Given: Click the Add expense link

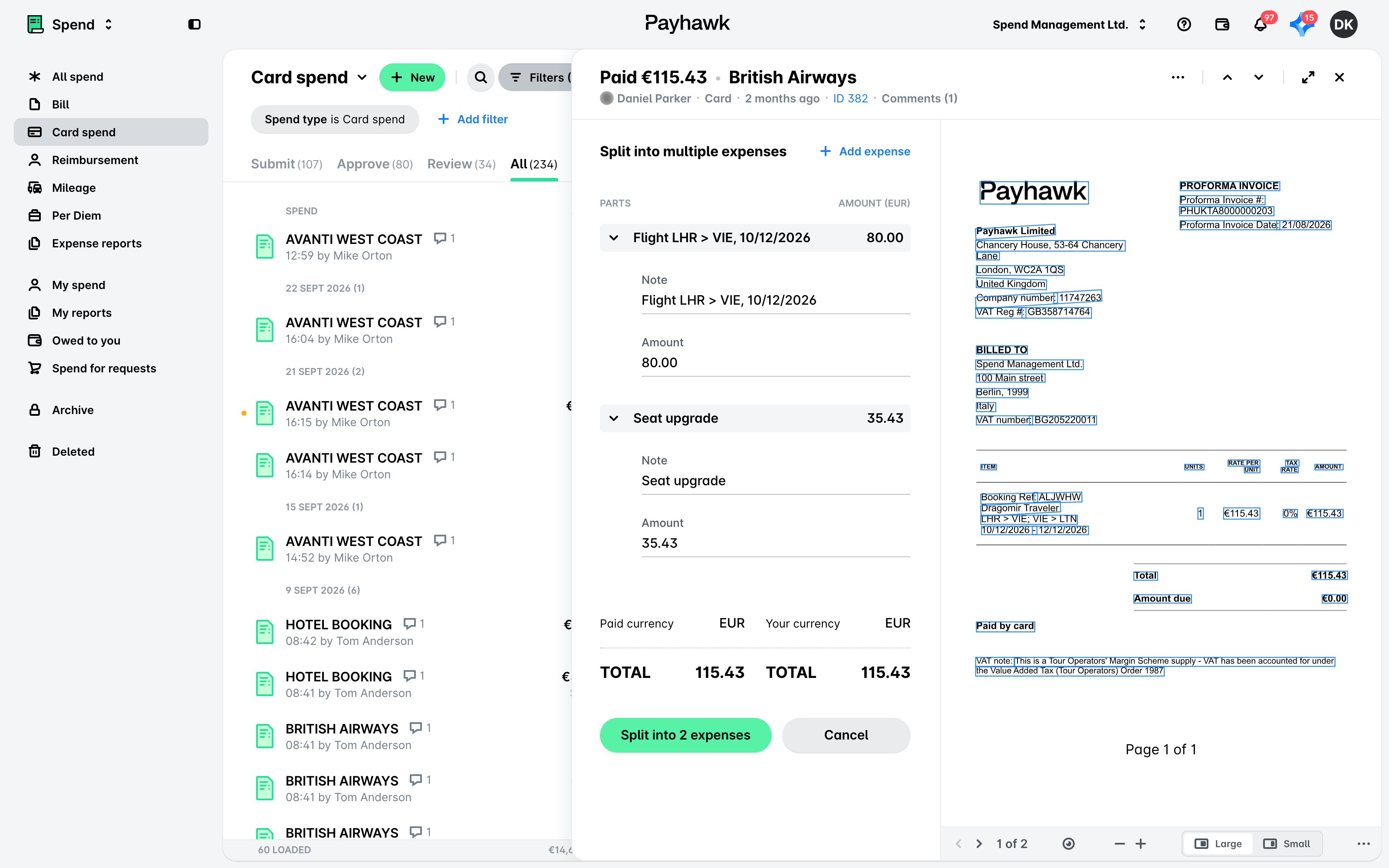Looking at the screenshot, I should click(x=865, y=151).
